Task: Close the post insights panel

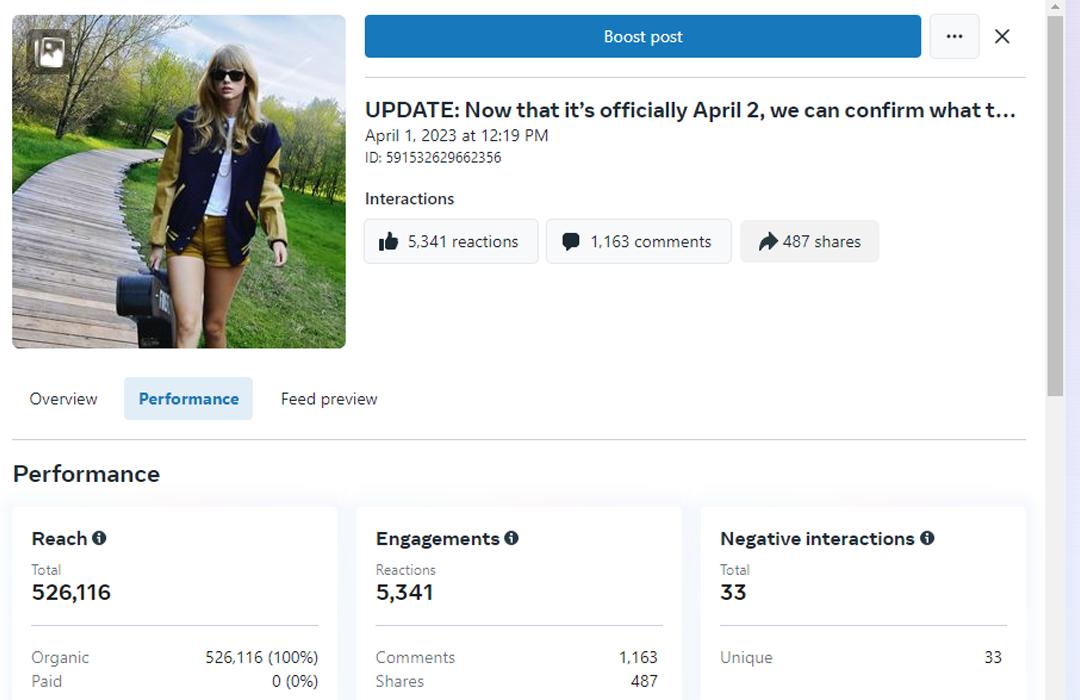Action: coord(1002,37)
